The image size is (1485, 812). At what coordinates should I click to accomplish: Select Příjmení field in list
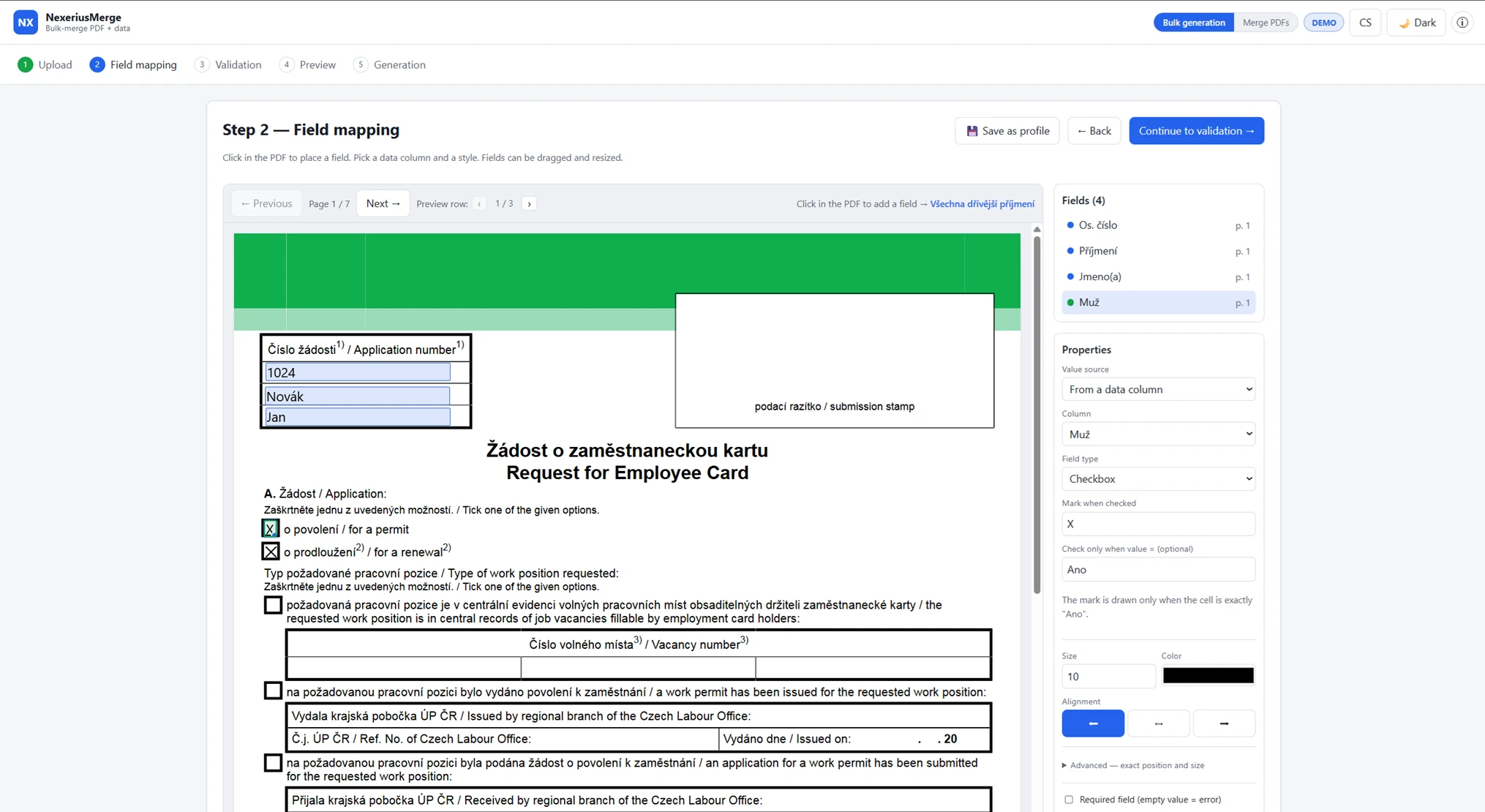point(1159,251)
